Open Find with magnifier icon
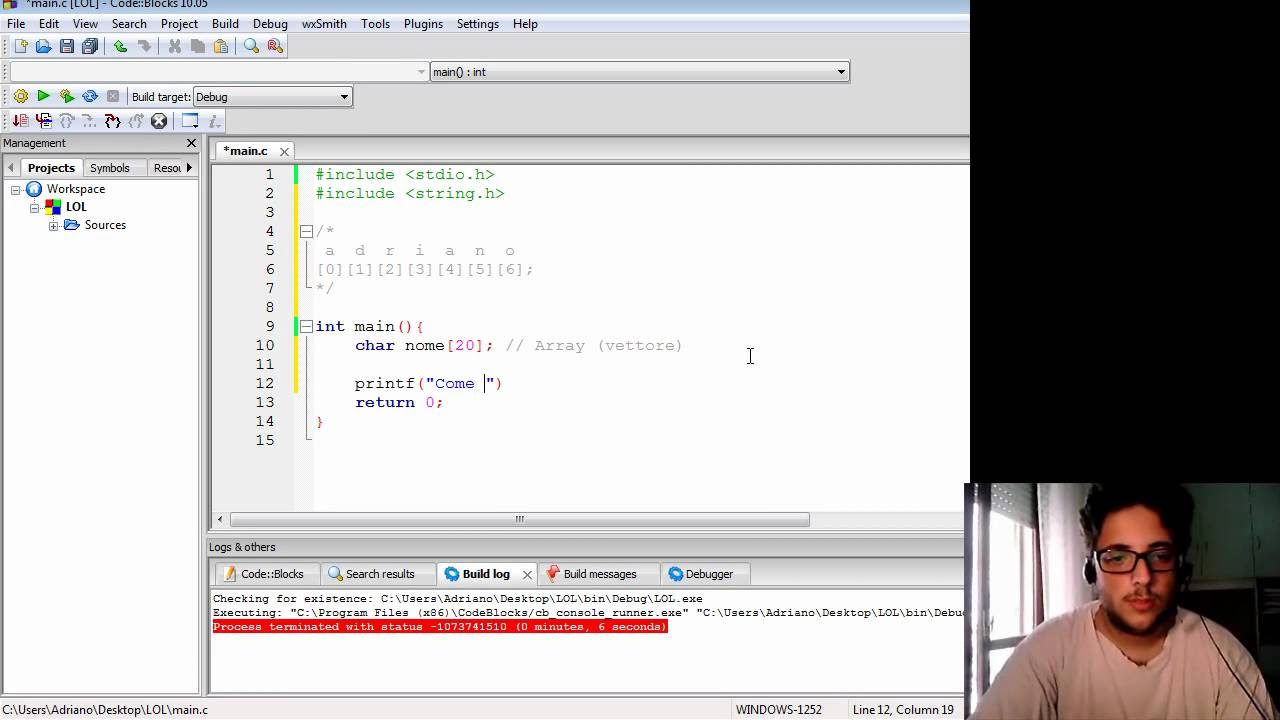 click(x=251, y=46)
